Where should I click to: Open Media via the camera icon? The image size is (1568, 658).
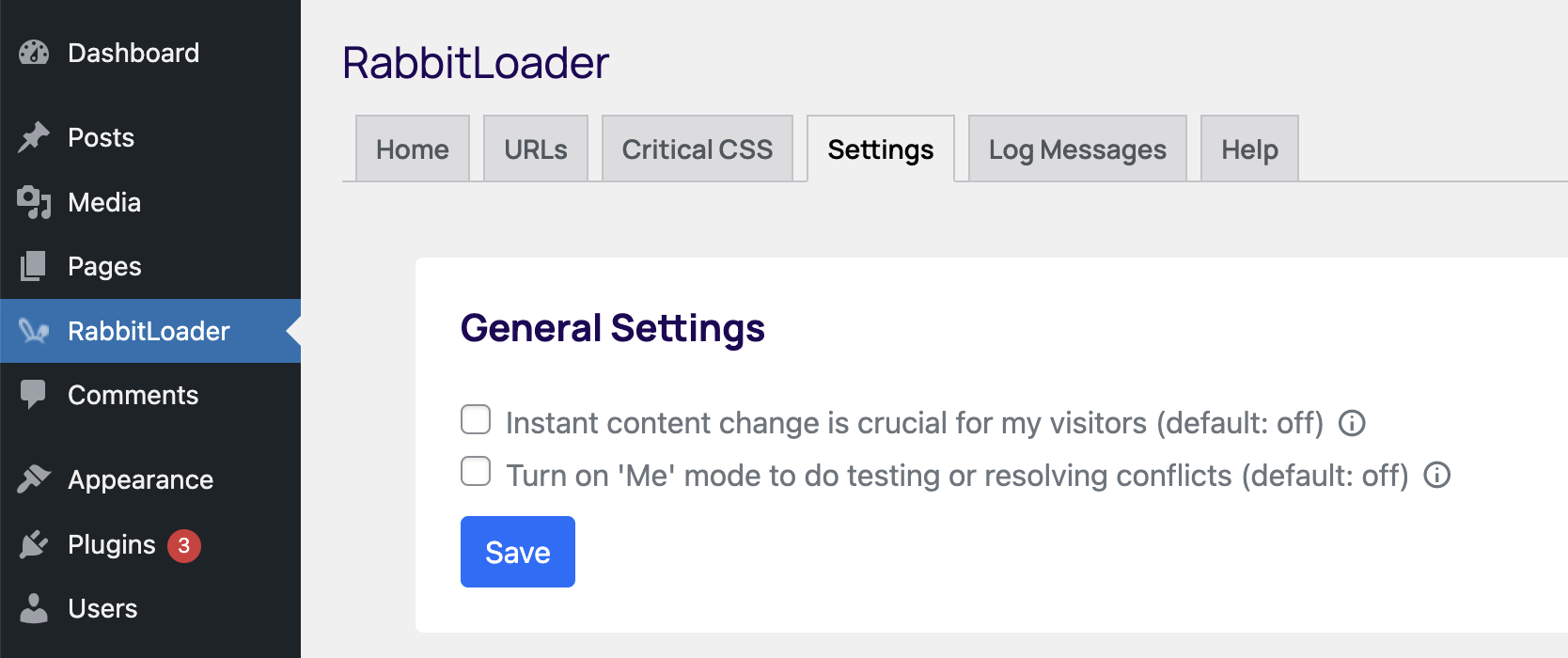(x=34, y=202)
